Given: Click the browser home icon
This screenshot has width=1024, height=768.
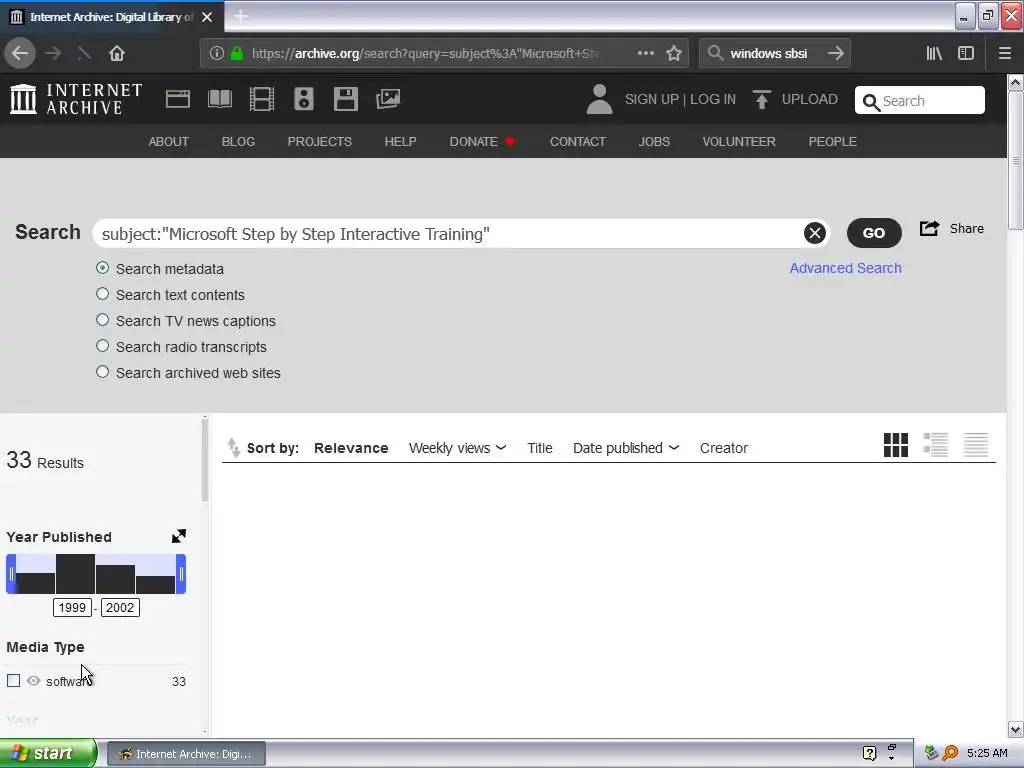Looking at the screenshot, I should pyautogui.click(x=117, y=53).
